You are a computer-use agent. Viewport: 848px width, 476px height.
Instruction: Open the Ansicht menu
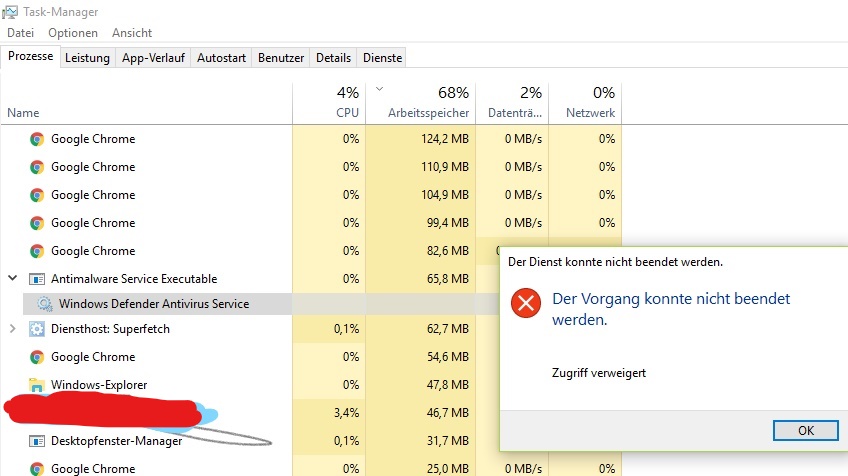[x=132, y=33]
